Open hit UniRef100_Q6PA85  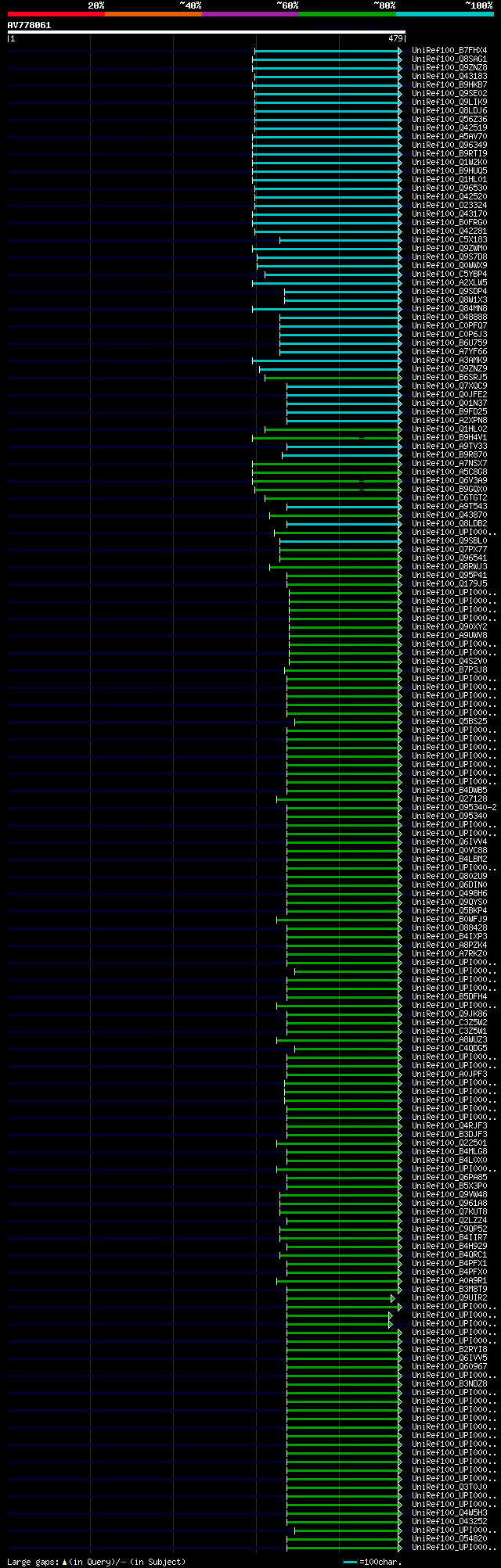click(449, 1177)
